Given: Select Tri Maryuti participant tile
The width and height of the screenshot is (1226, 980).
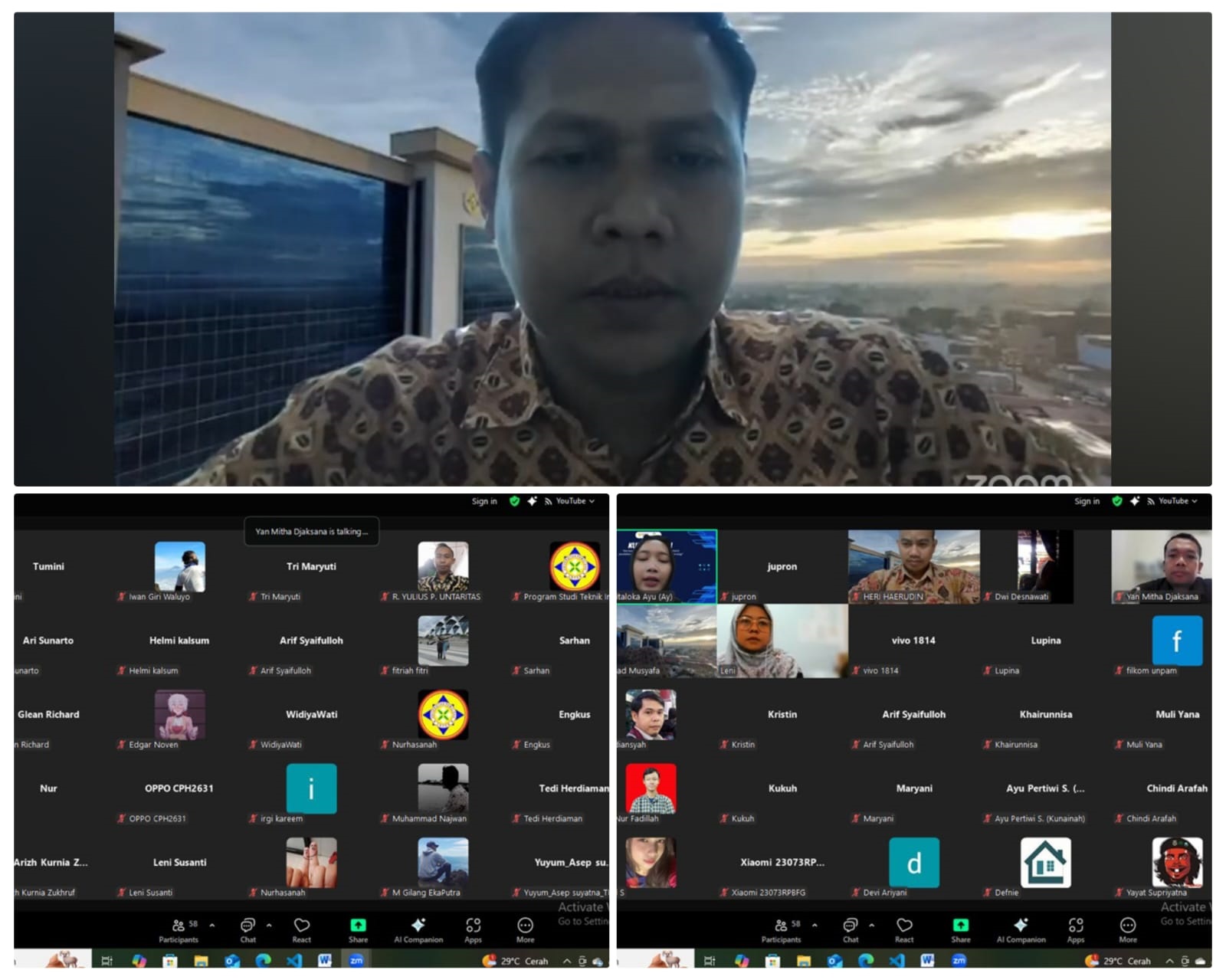Looking at the screenshot, I should pyautogui.click(x=311, y=567).
